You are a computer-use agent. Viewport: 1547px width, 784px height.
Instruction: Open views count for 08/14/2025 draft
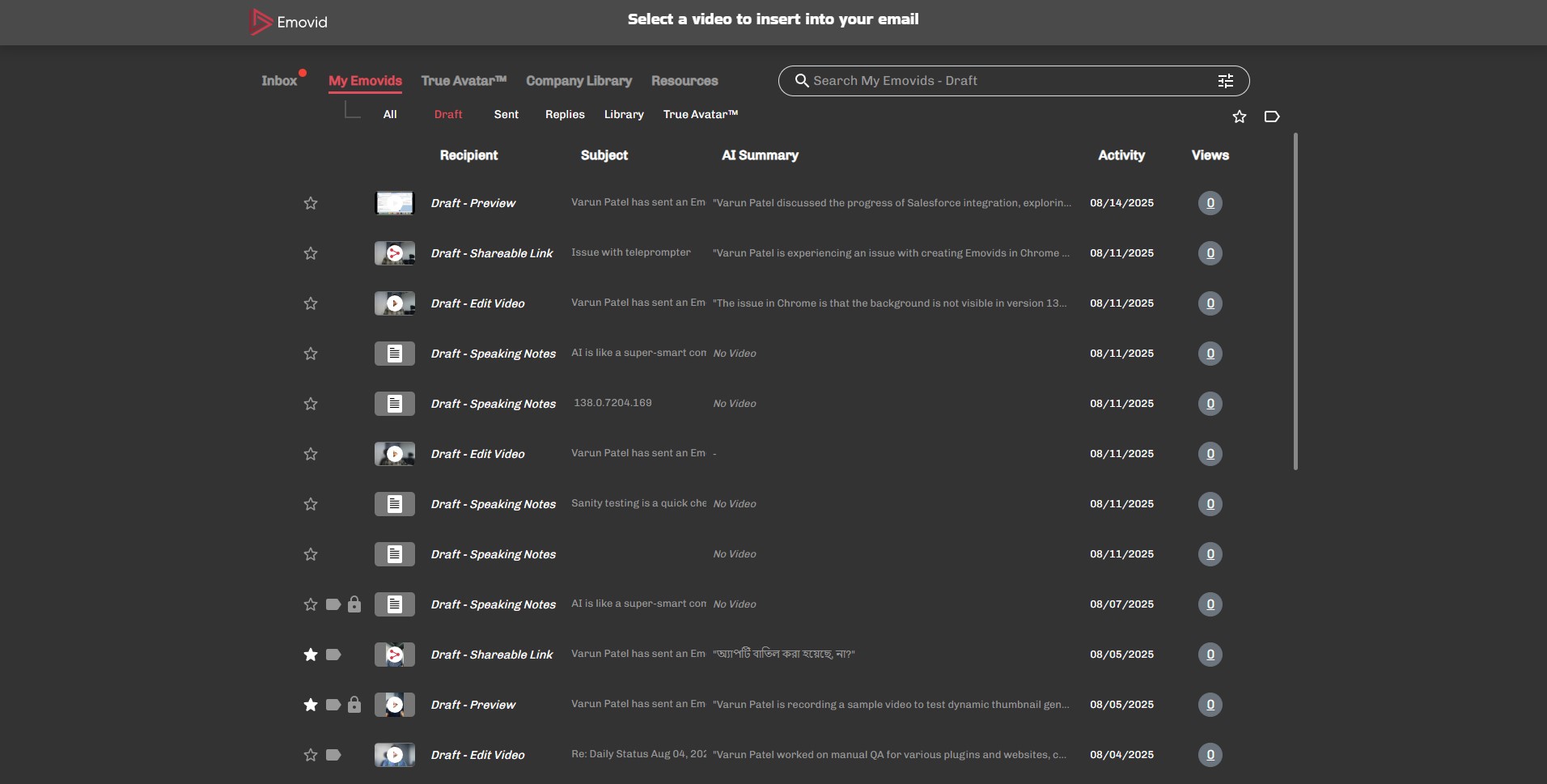pyautogui.click(x=1210, y=203)
